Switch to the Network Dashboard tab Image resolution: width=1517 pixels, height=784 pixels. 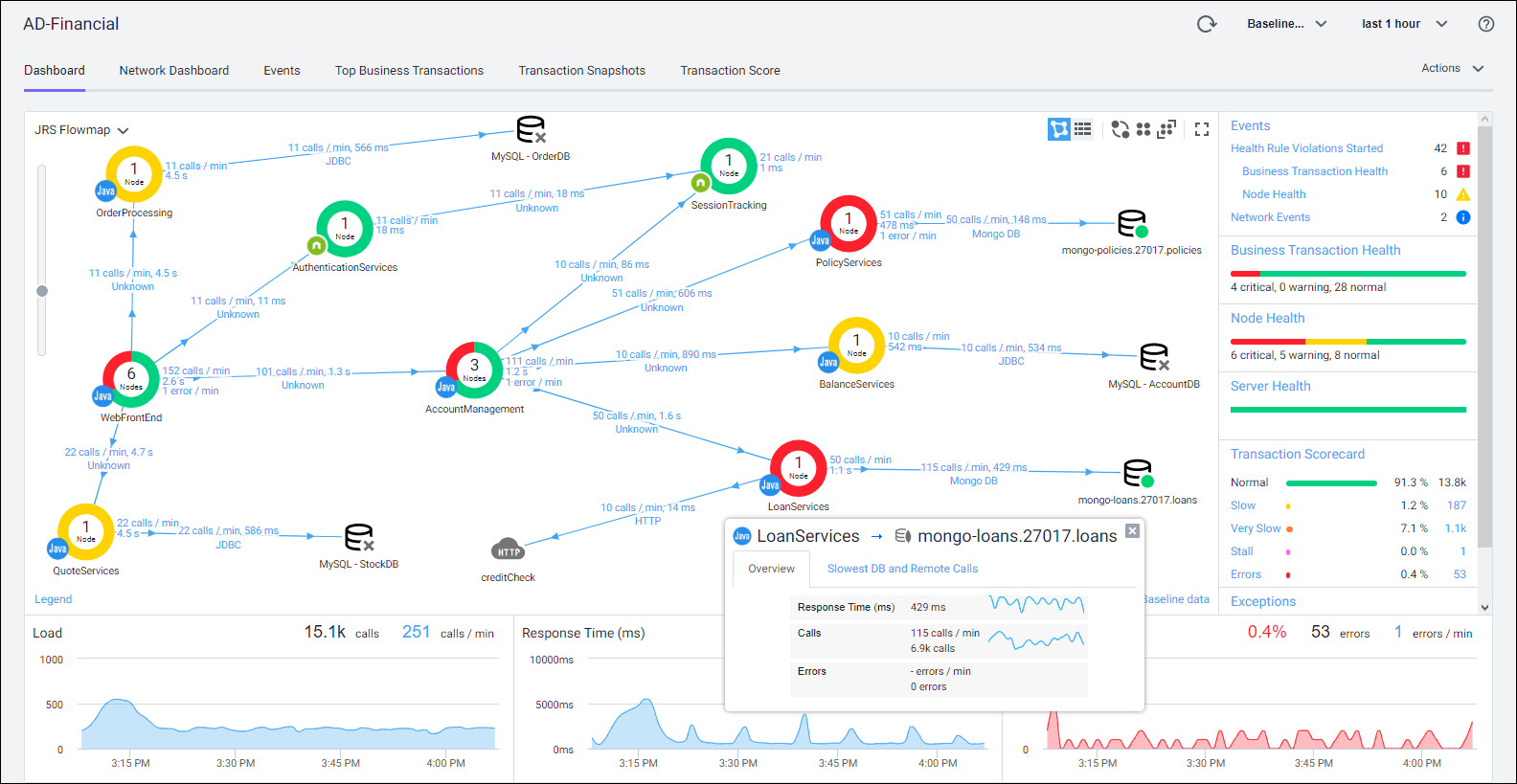coord(173,71)
